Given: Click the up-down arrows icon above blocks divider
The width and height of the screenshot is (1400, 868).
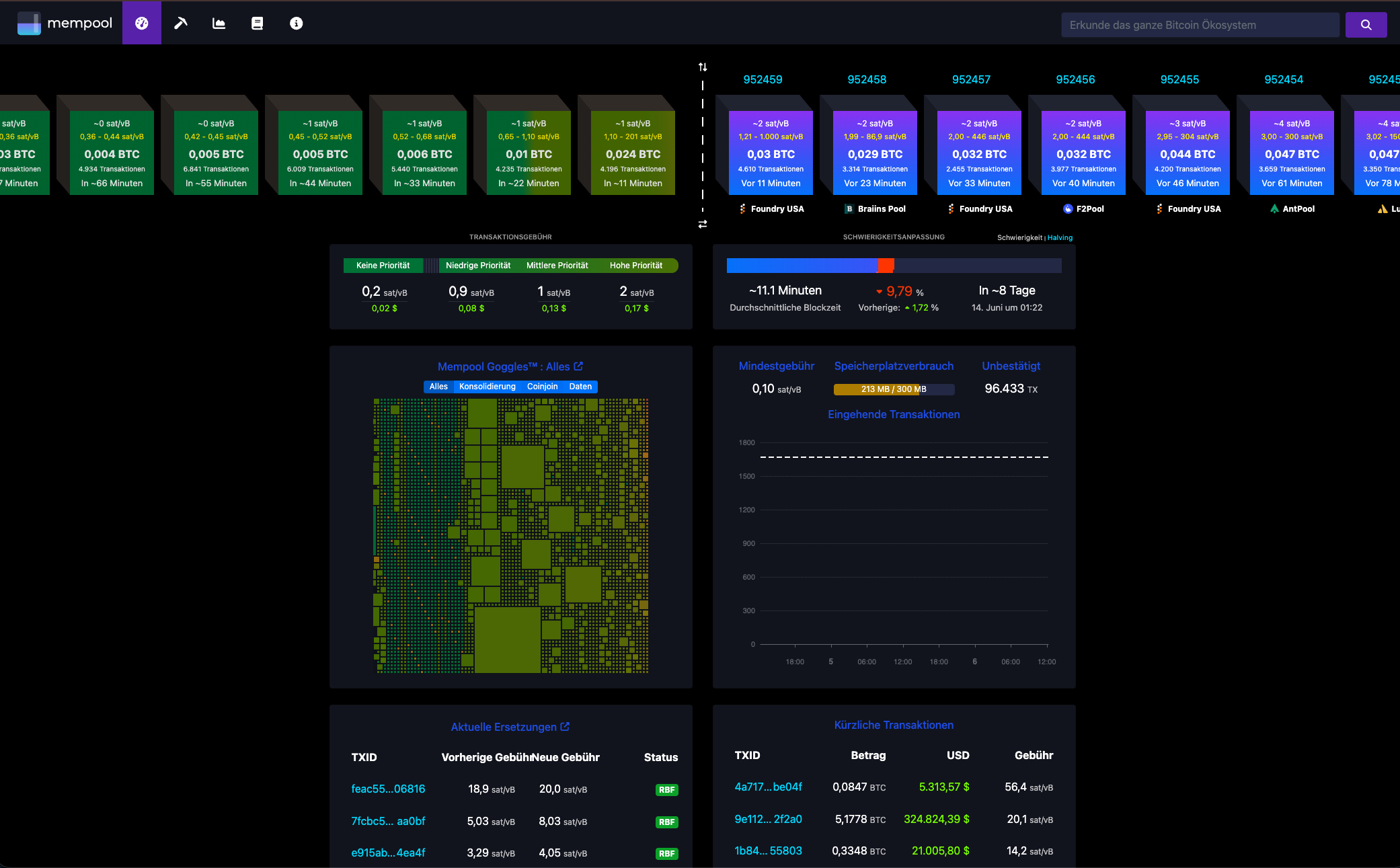Looking at the screenshot, I should click(x=703, y=67).
